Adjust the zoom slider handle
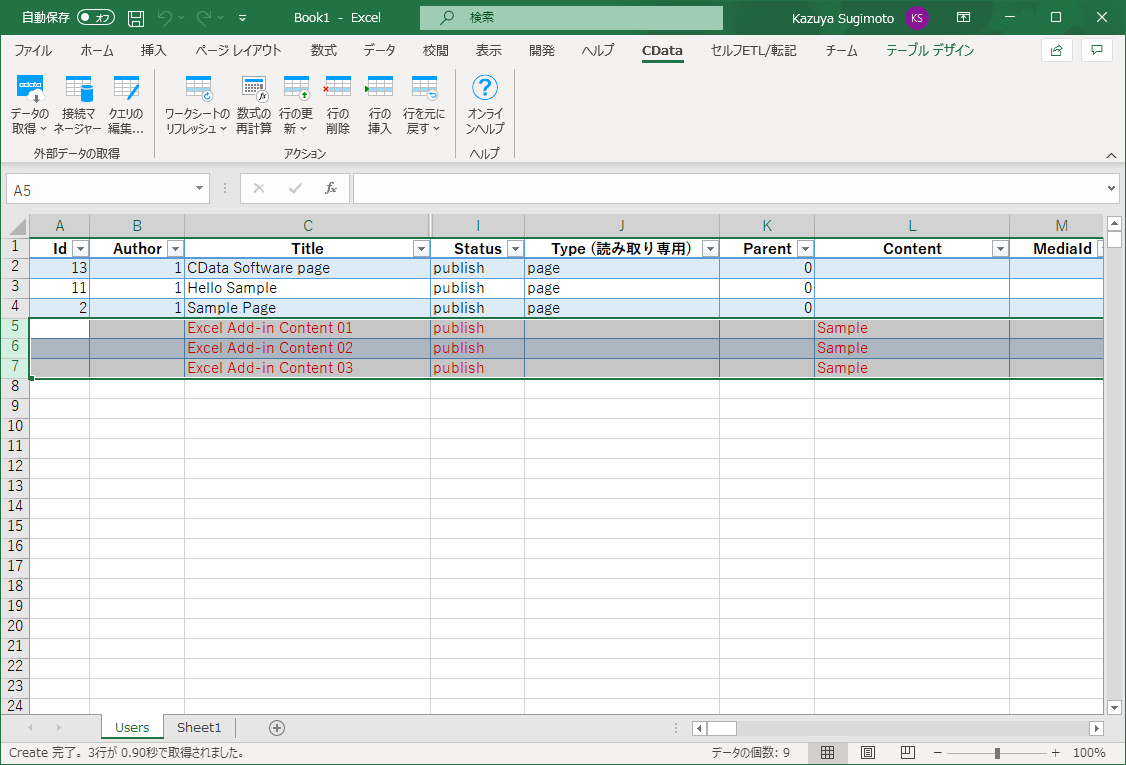Viewport: 1126px width, 765px height. pos(997,753)
